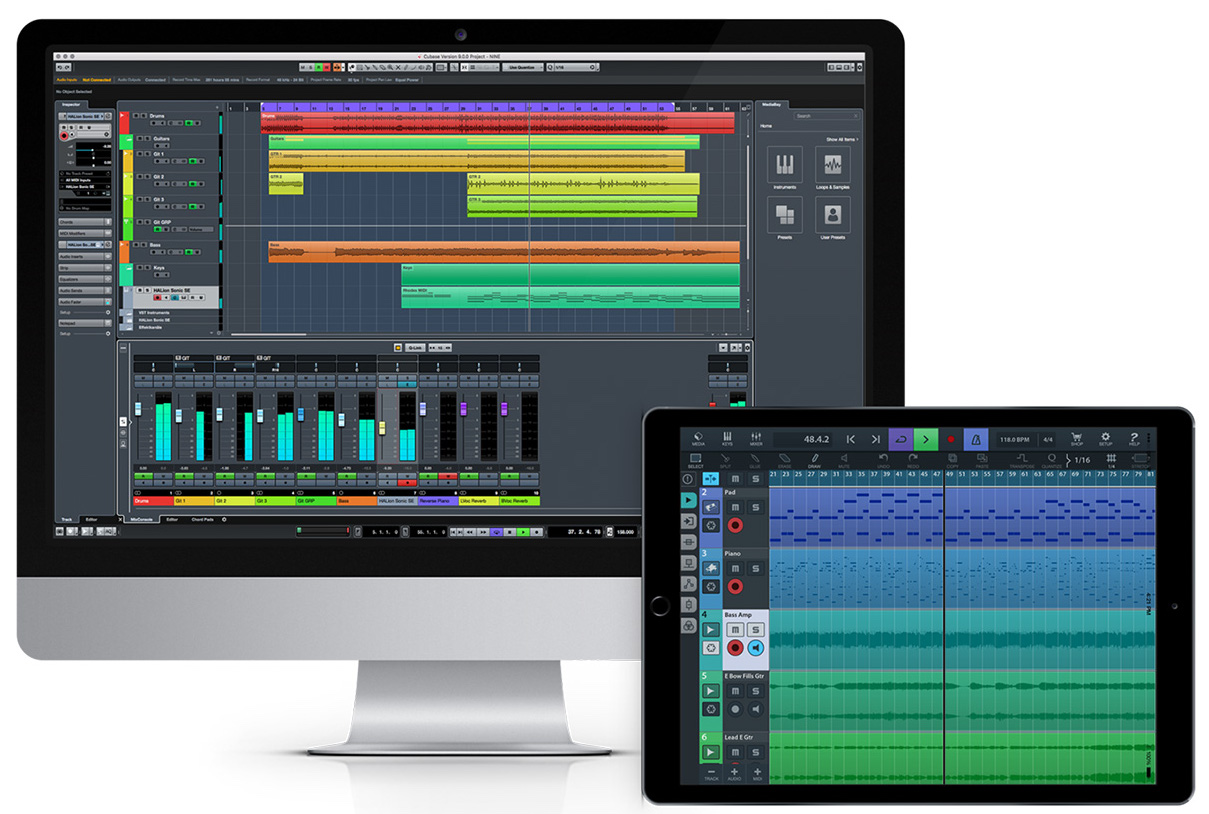
Task: Open the KEYS keyboard on the iPad
Action: tap(727, 439)
